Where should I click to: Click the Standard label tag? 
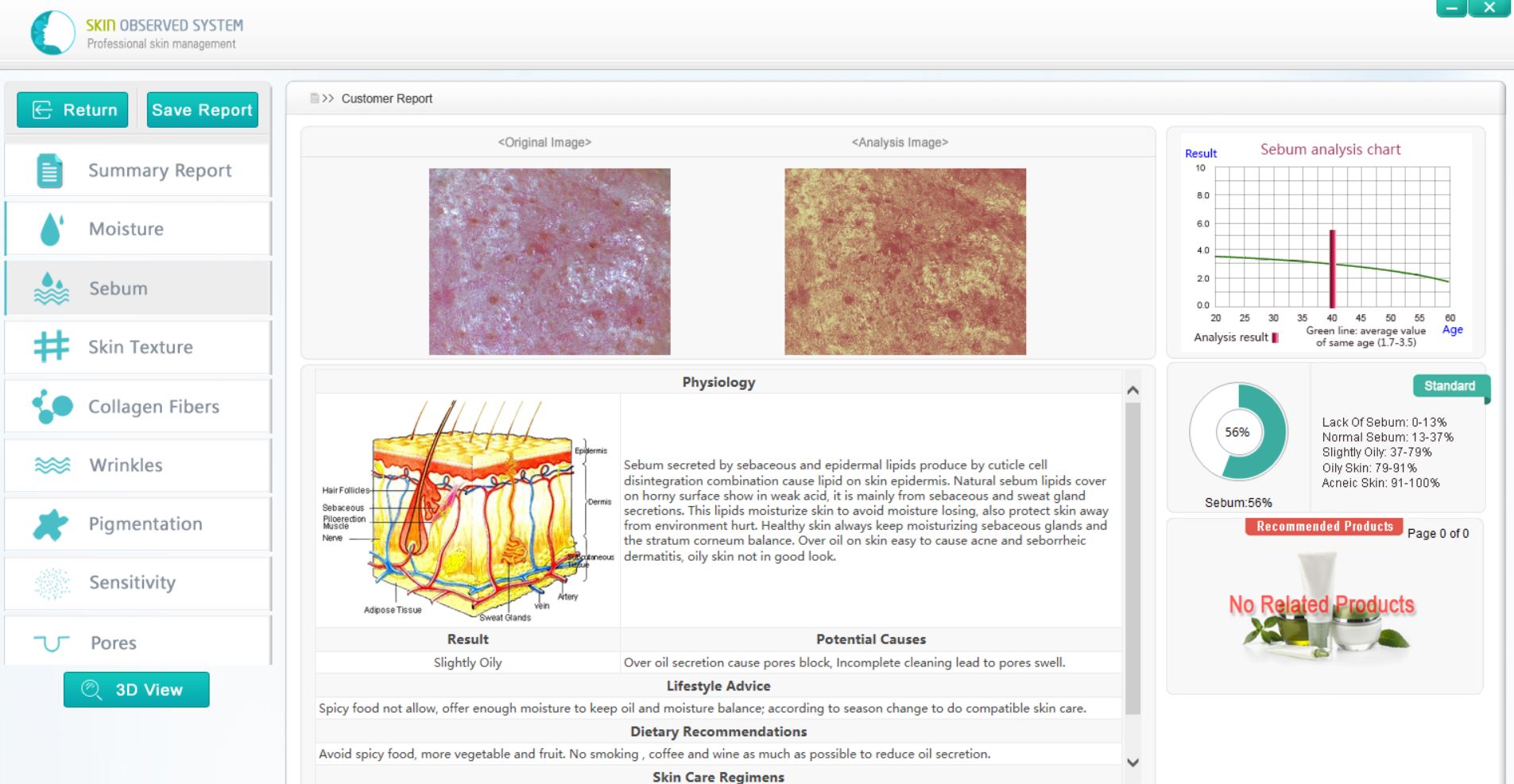(x=1450, y=386)
